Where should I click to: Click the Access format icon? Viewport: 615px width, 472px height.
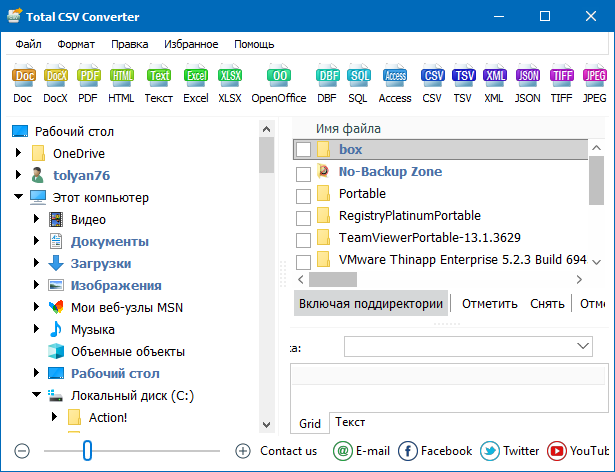click(x=395, y=76)
